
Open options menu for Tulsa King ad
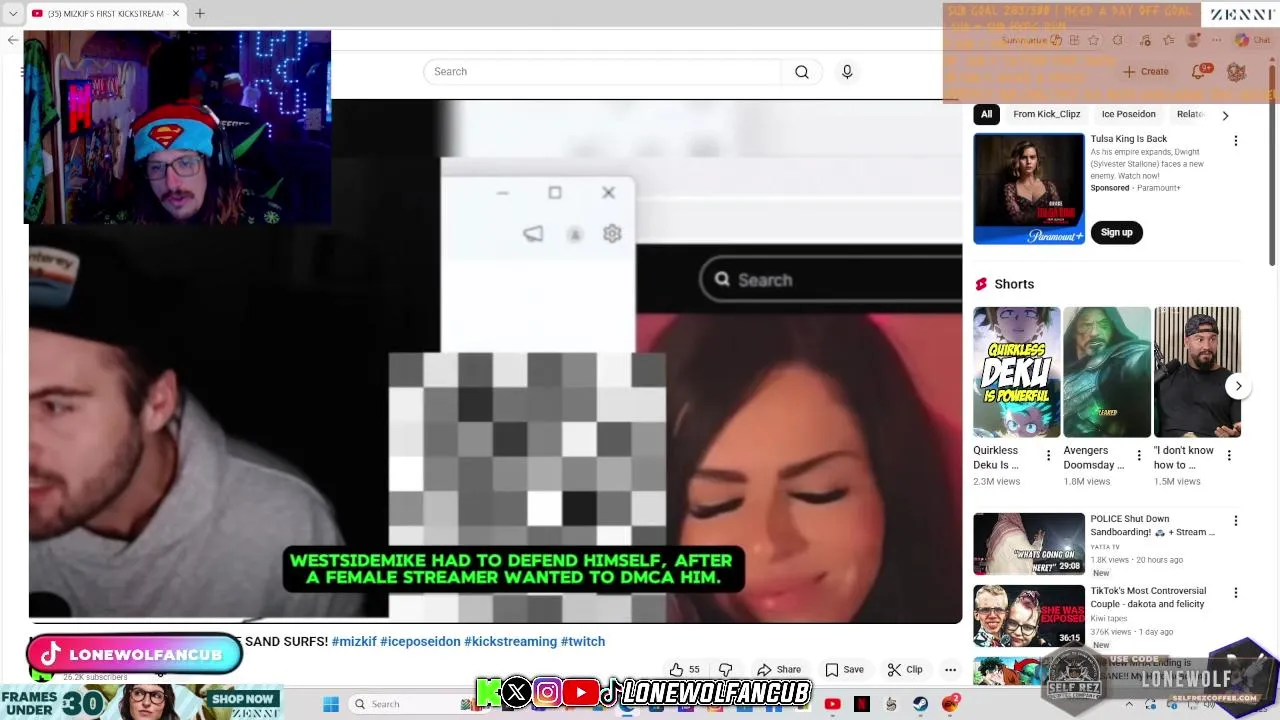1236,141
